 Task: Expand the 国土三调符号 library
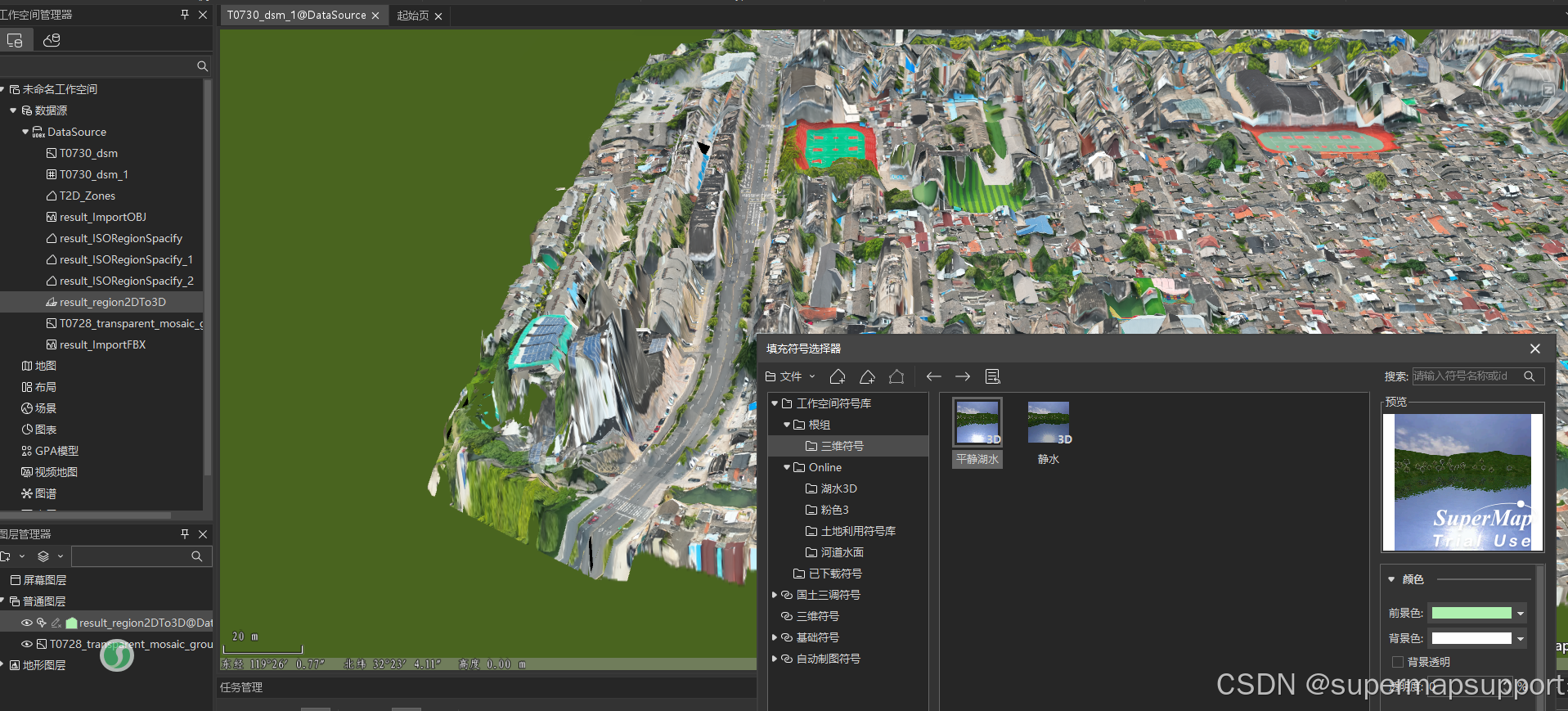click(x=775, y=595)
